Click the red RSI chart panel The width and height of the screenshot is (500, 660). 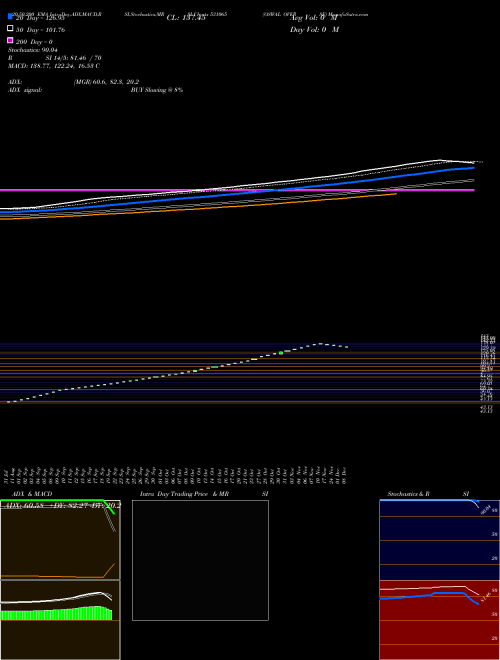tap(439, 620)
